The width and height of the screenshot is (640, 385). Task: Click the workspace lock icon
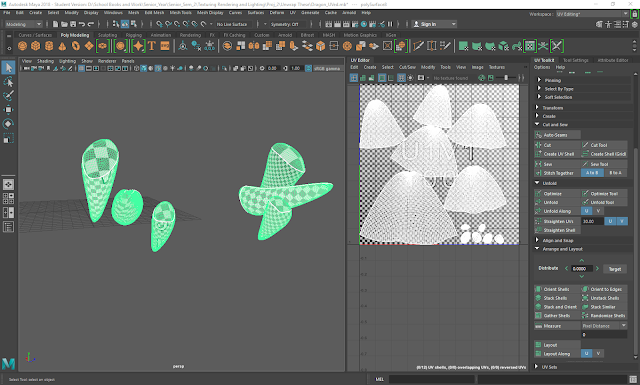(x=635, y=14)
